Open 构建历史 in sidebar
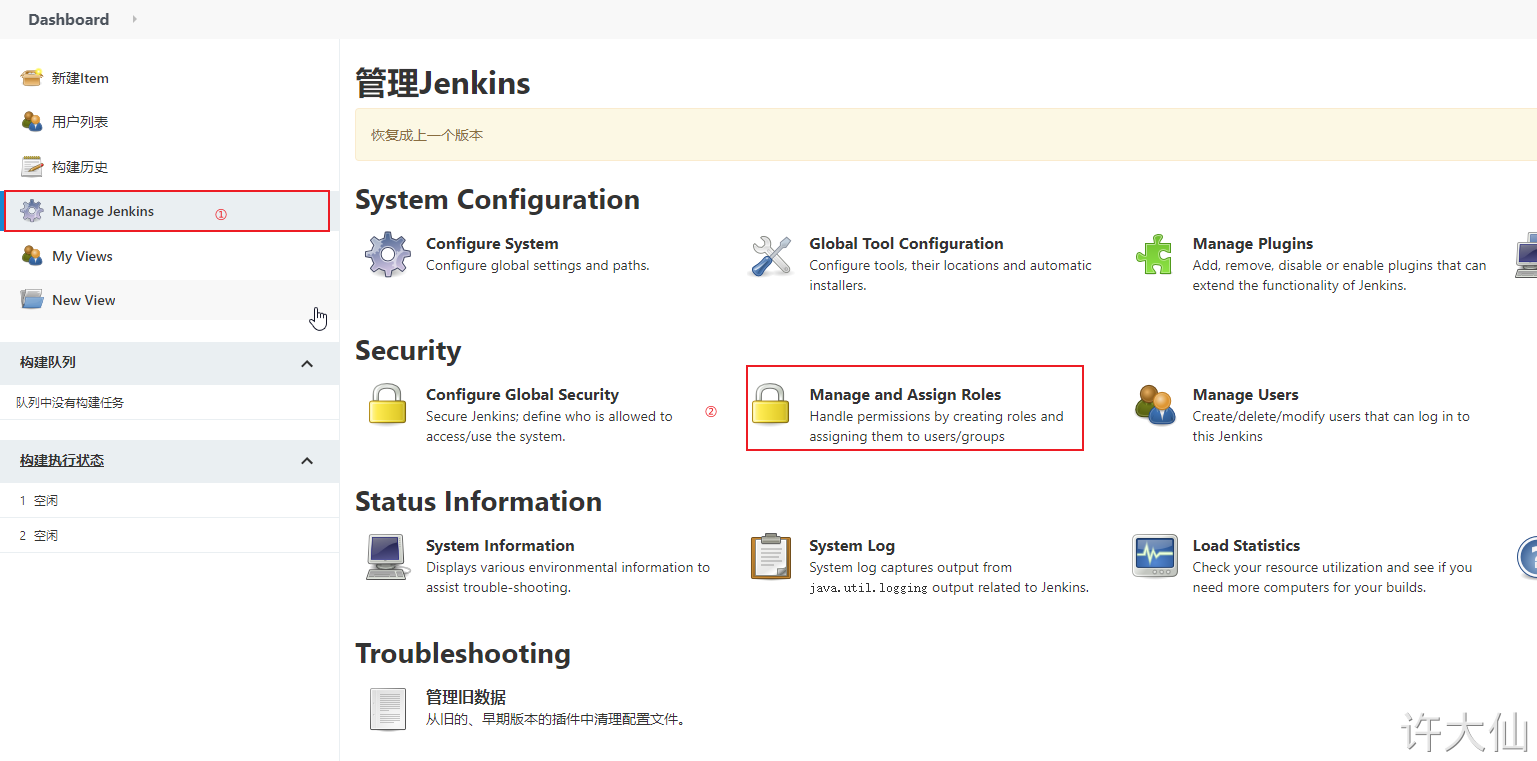 (80, 167)
